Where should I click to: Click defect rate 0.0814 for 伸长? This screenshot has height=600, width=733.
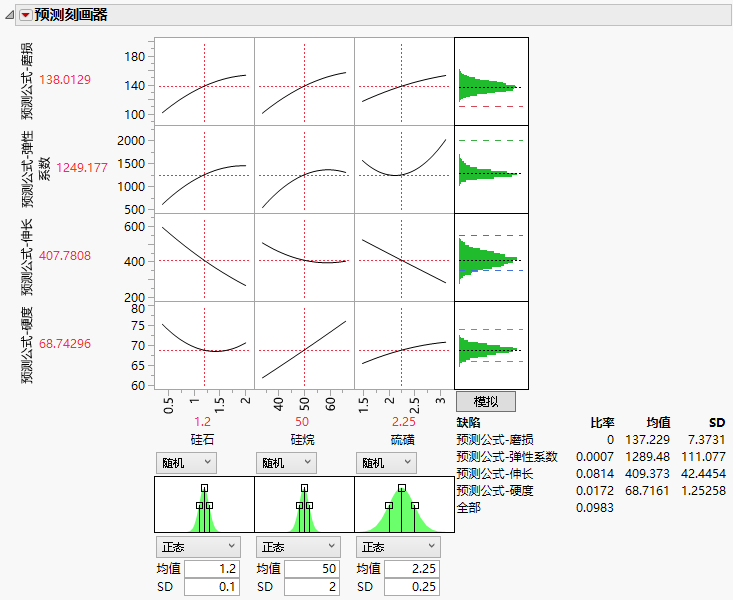[x=595, y=474]
